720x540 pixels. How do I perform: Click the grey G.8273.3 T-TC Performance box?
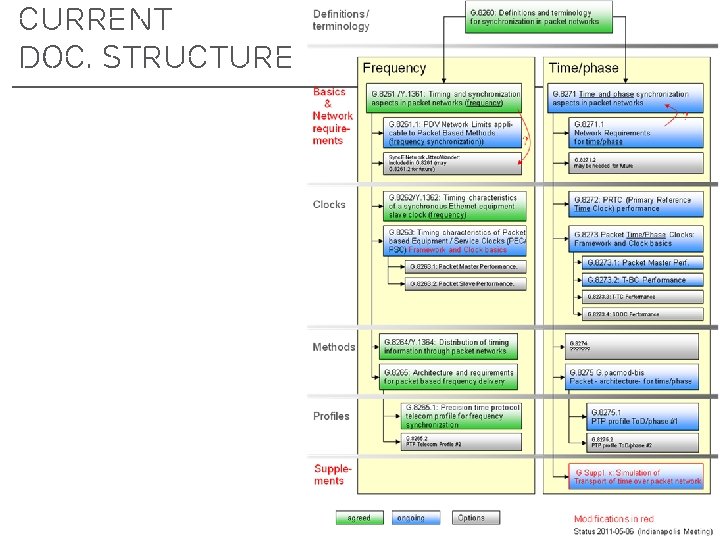642,297
